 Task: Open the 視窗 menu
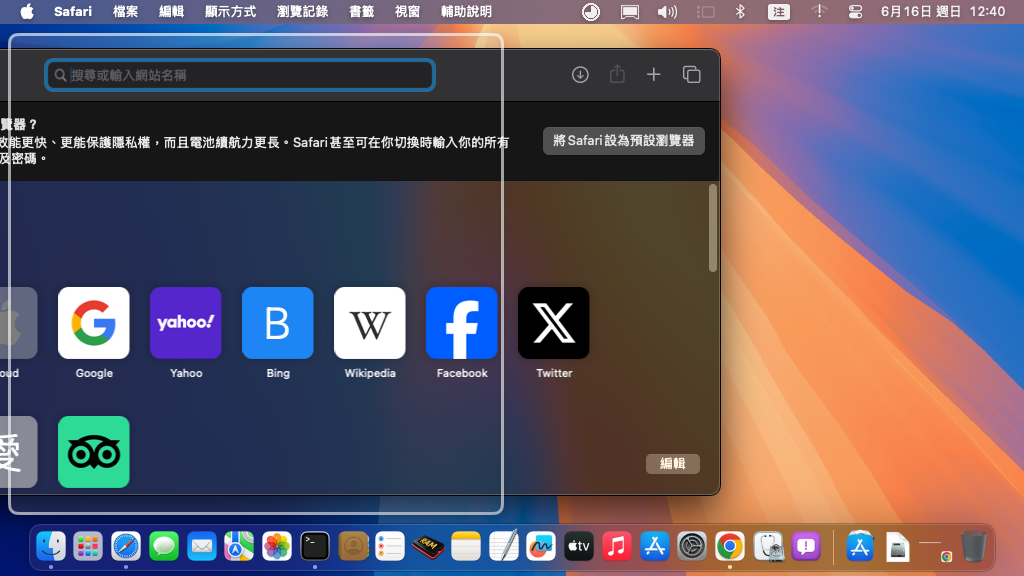point(407,12)
